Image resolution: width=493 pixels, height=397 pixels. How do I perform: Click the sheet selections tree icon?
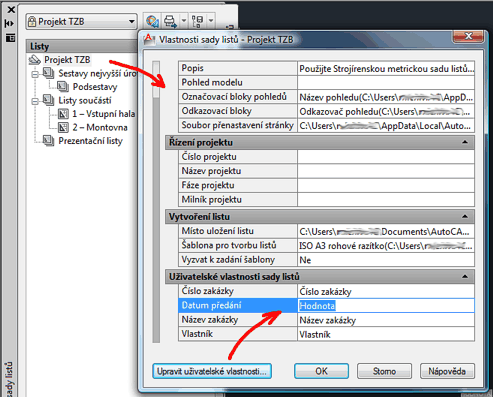tap(197, 21)
